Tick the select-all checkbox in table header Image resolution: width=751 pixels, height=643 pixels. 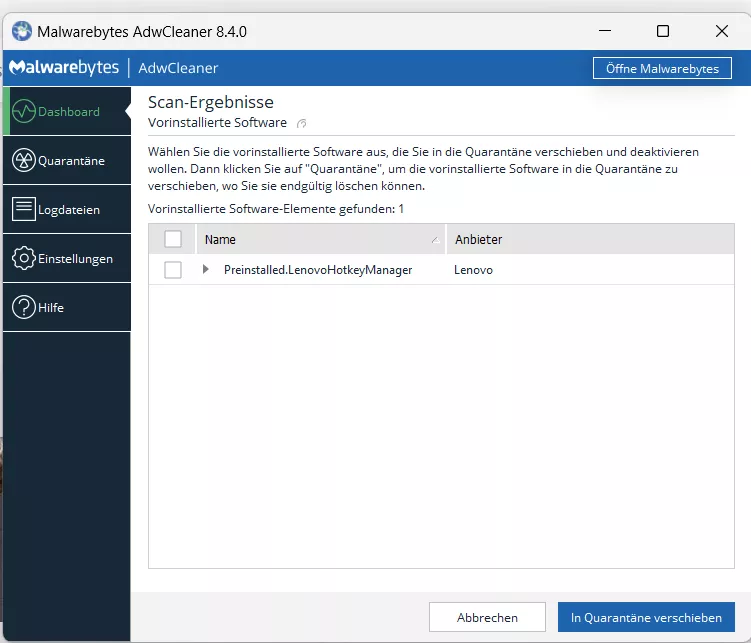173,240
